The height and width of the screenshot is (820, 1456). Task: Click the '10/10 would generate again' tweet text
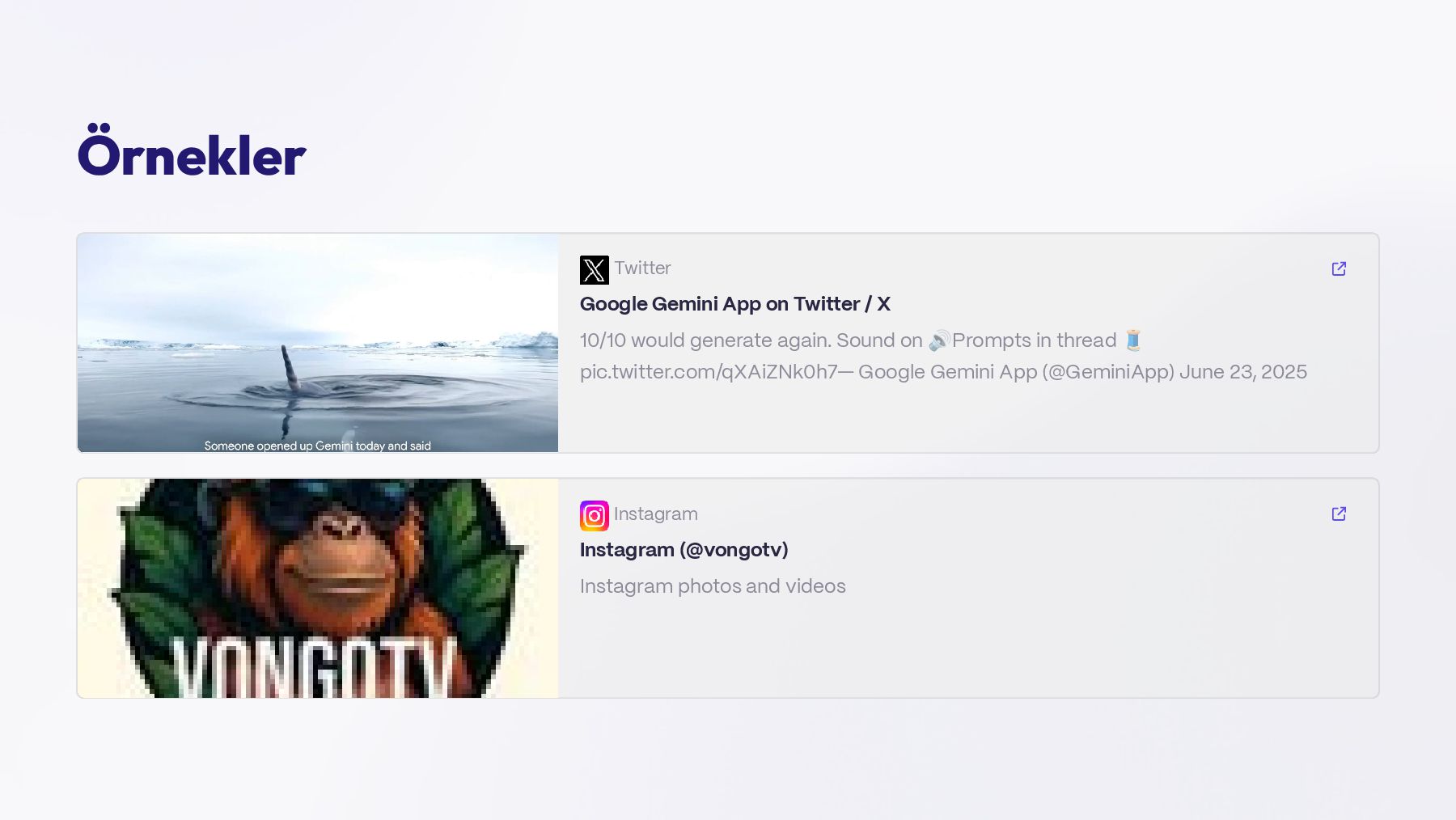tap(860, 340)
